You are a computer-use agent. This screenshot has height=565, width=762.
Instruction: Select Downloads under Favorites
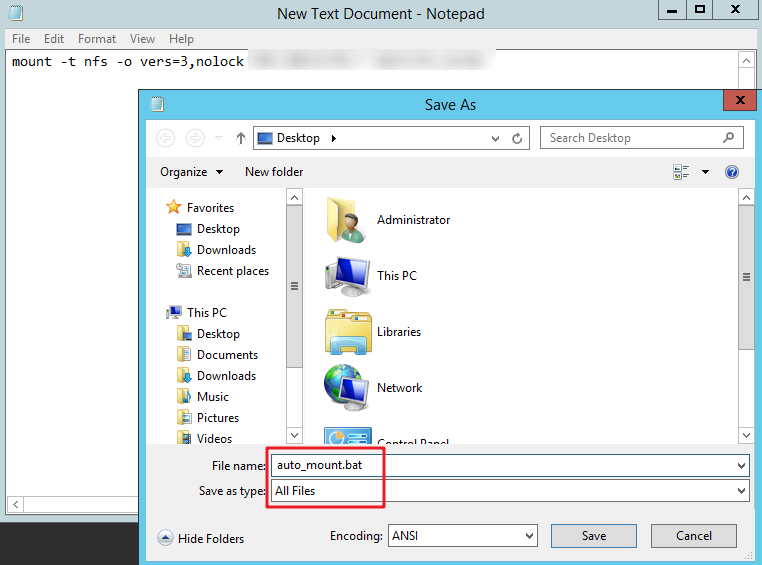click(216, 250)
